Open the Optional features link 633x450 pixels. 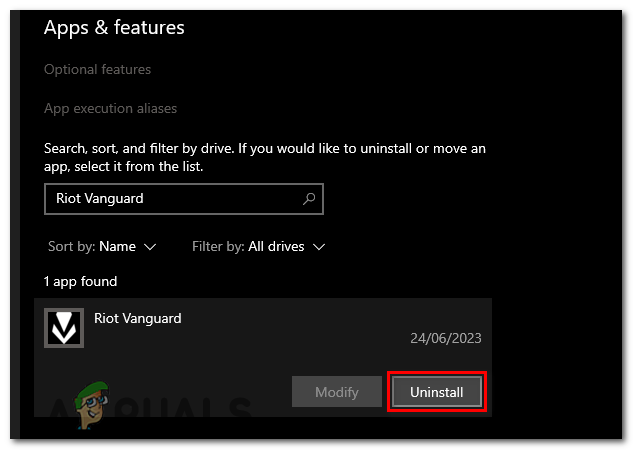[x=97, y=69]
